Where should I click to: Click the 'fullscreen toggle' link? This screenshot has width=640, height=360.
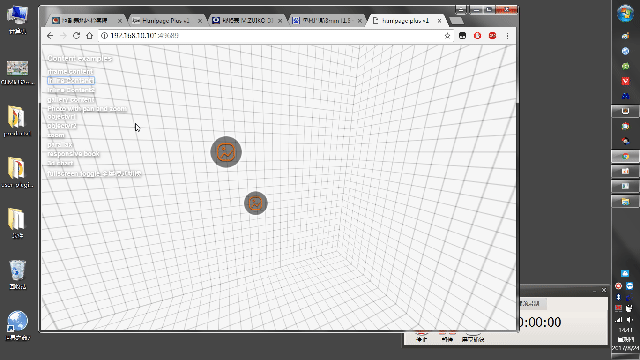(x=94, y=173)
